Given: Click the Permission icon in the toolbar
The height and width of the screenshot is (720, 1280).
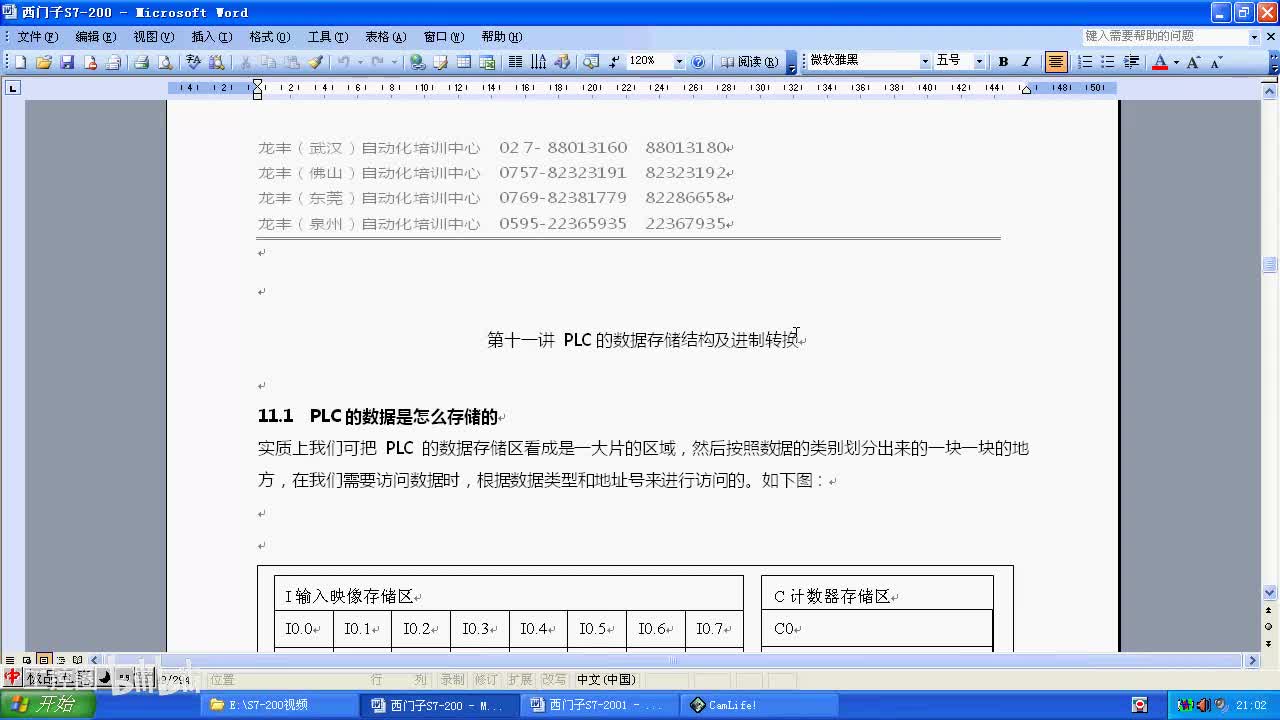Looking at the screenshot, I should [x=90, y=62].
